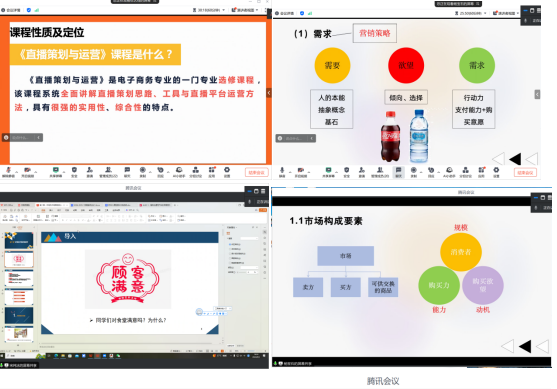Open meeting details at top of orange-slide meeting
This screenshot has width=557, height=389.
click(x=10, y=10)
